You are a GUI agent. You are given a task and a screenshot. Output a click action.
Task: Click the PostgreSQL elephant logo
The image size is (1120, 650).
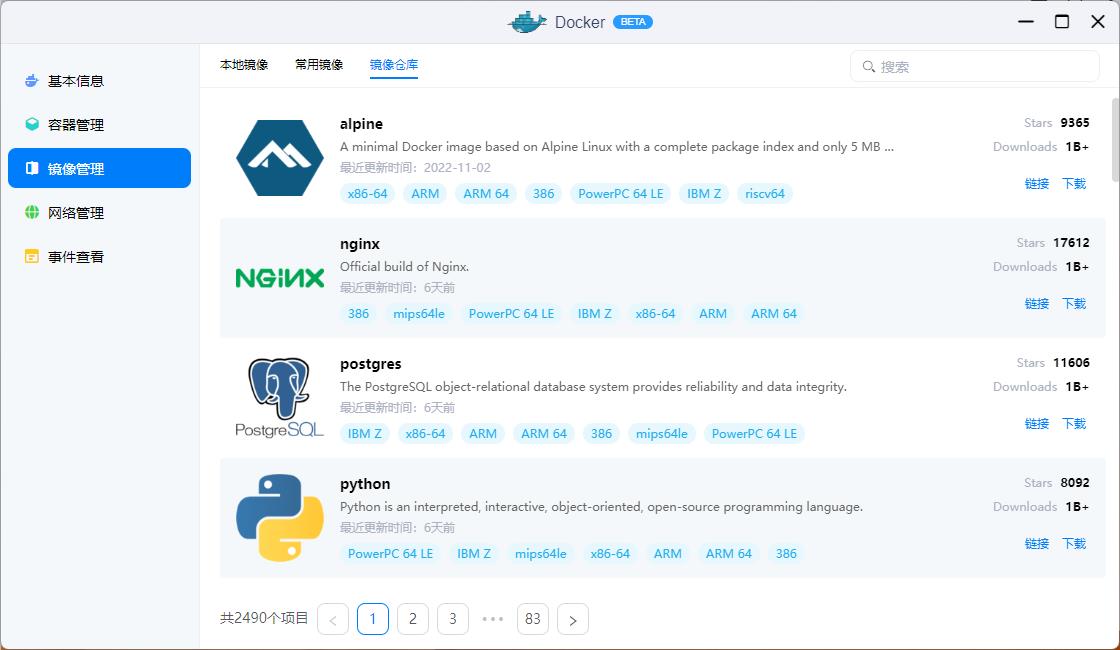pos(280,398)
